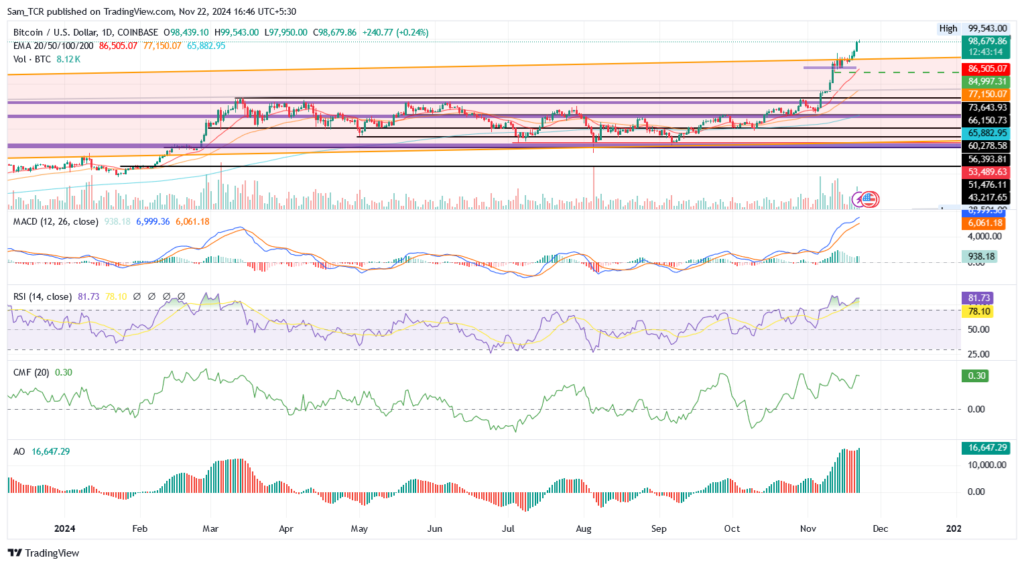Screen dimensions: 1024x566
Task: Click the orange 77,150.07 EMA price tag
Action: coord(987,95)
